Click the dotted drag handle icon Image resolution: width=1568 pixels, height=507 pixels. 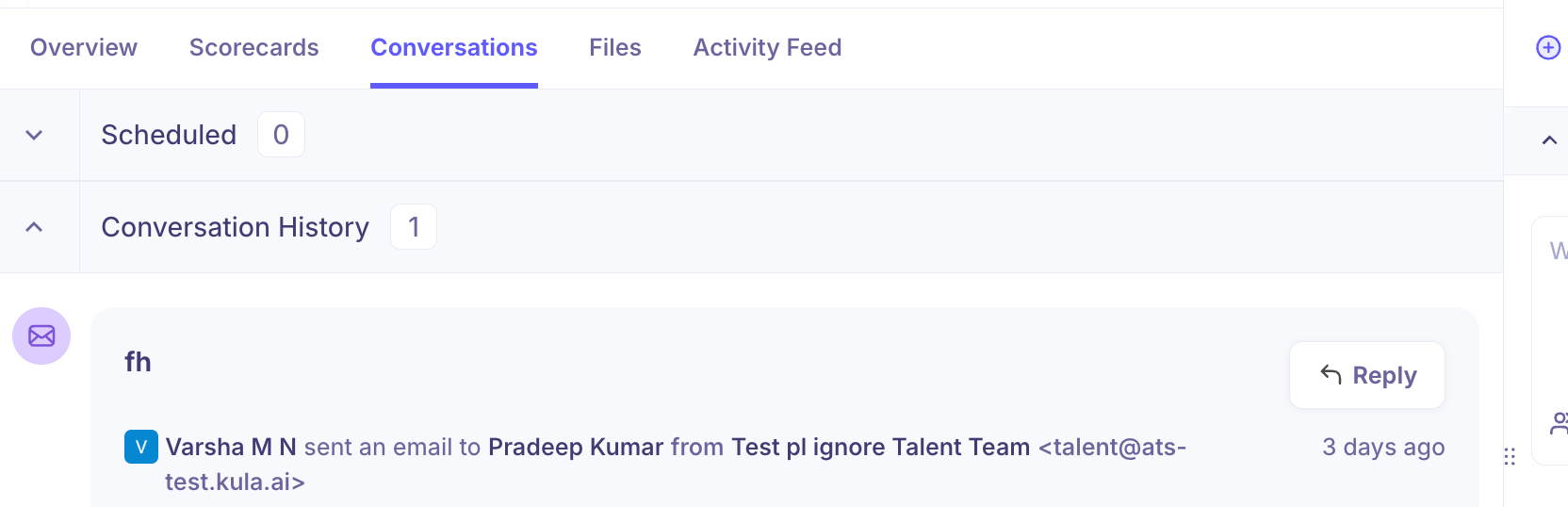[1510, 456]
